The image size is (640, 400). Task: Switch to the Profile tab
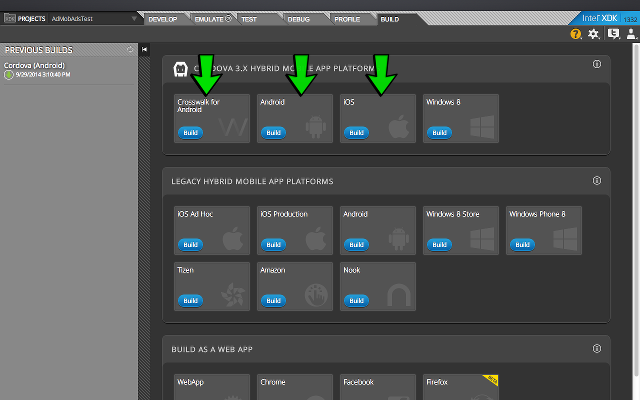pyautogui.click(x=347, y=19)
